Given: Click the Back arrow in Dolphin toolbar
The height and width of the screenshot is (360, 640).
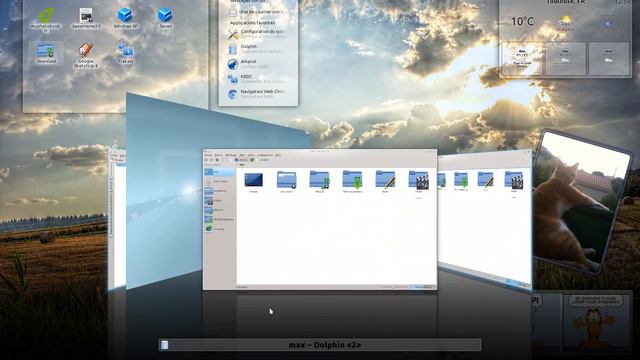Looking at the screenshot, I should pos(207,160).
